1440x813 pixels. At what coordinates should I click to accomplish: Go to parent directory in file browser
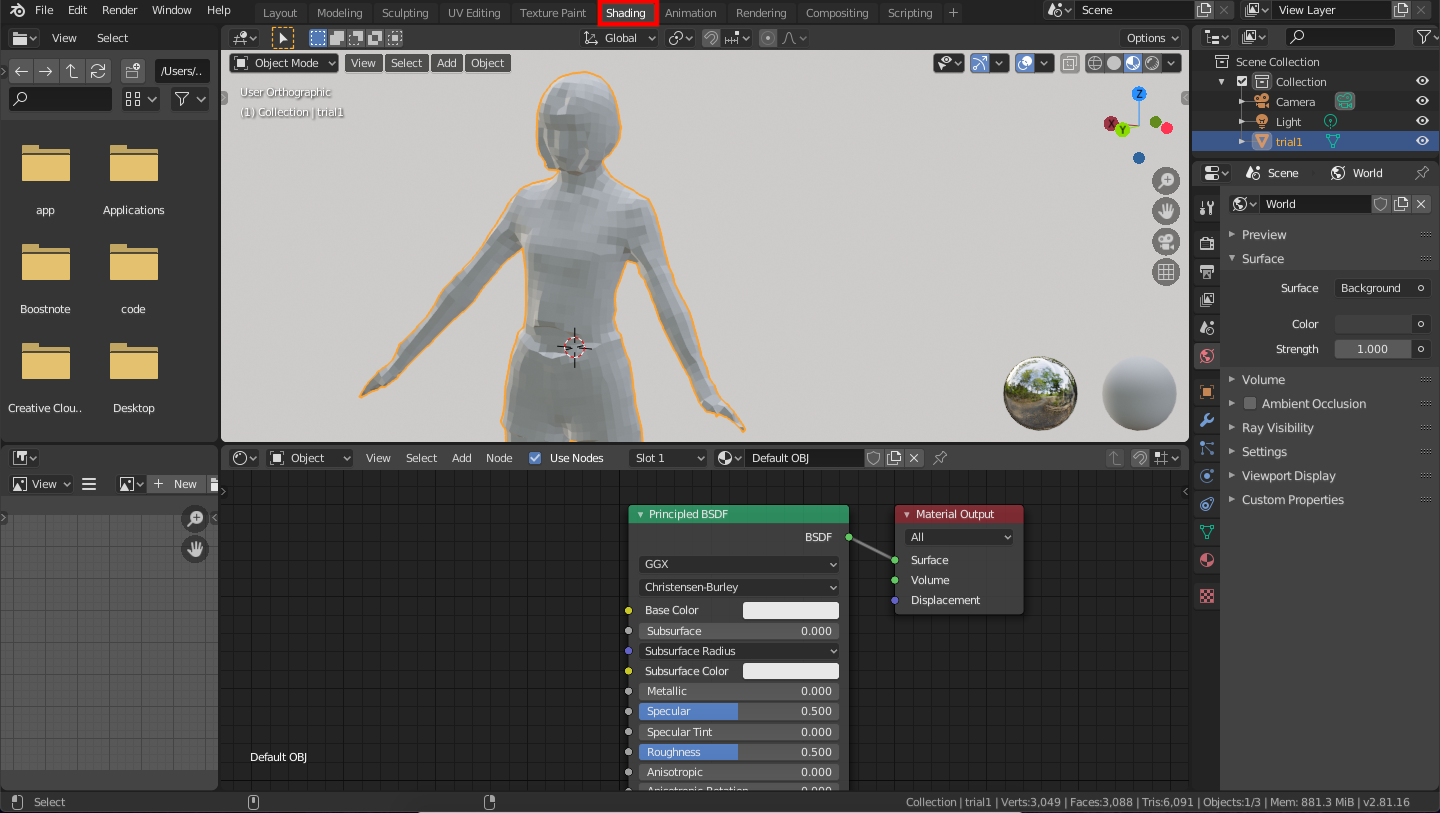(x=72, y=71)
